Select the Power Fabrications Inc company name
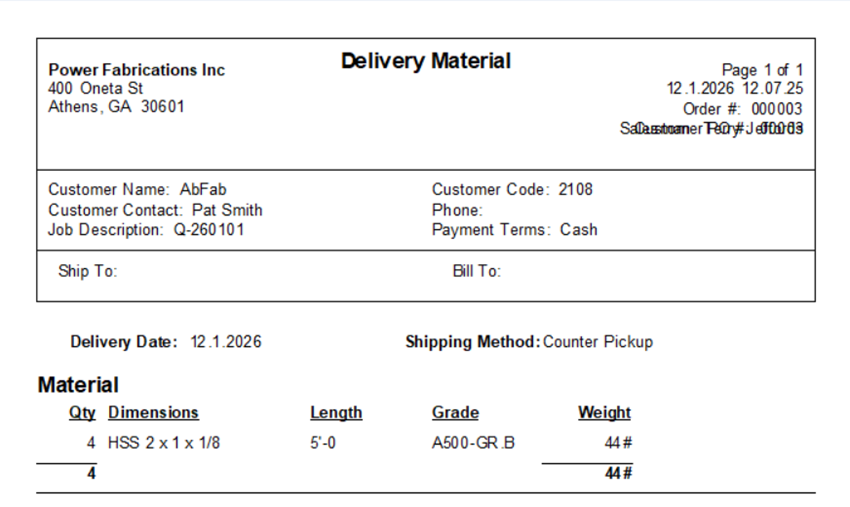Viewport: 850px width, 507px height. click(x=137, y=70)
